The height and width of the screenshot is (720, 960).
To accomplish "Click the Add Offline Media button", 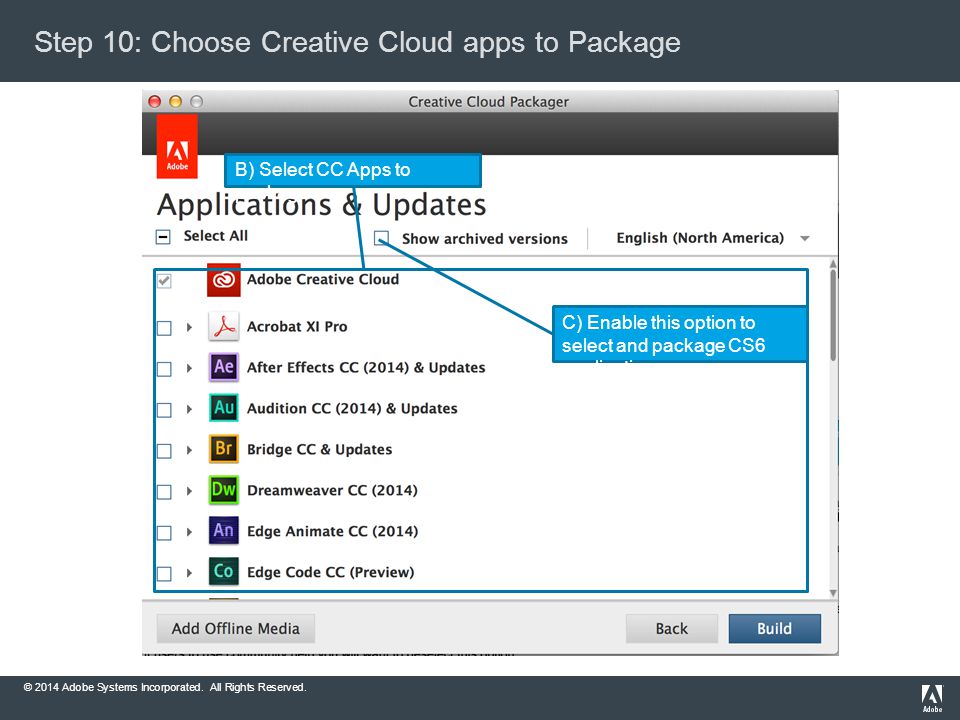I will 236,629.
